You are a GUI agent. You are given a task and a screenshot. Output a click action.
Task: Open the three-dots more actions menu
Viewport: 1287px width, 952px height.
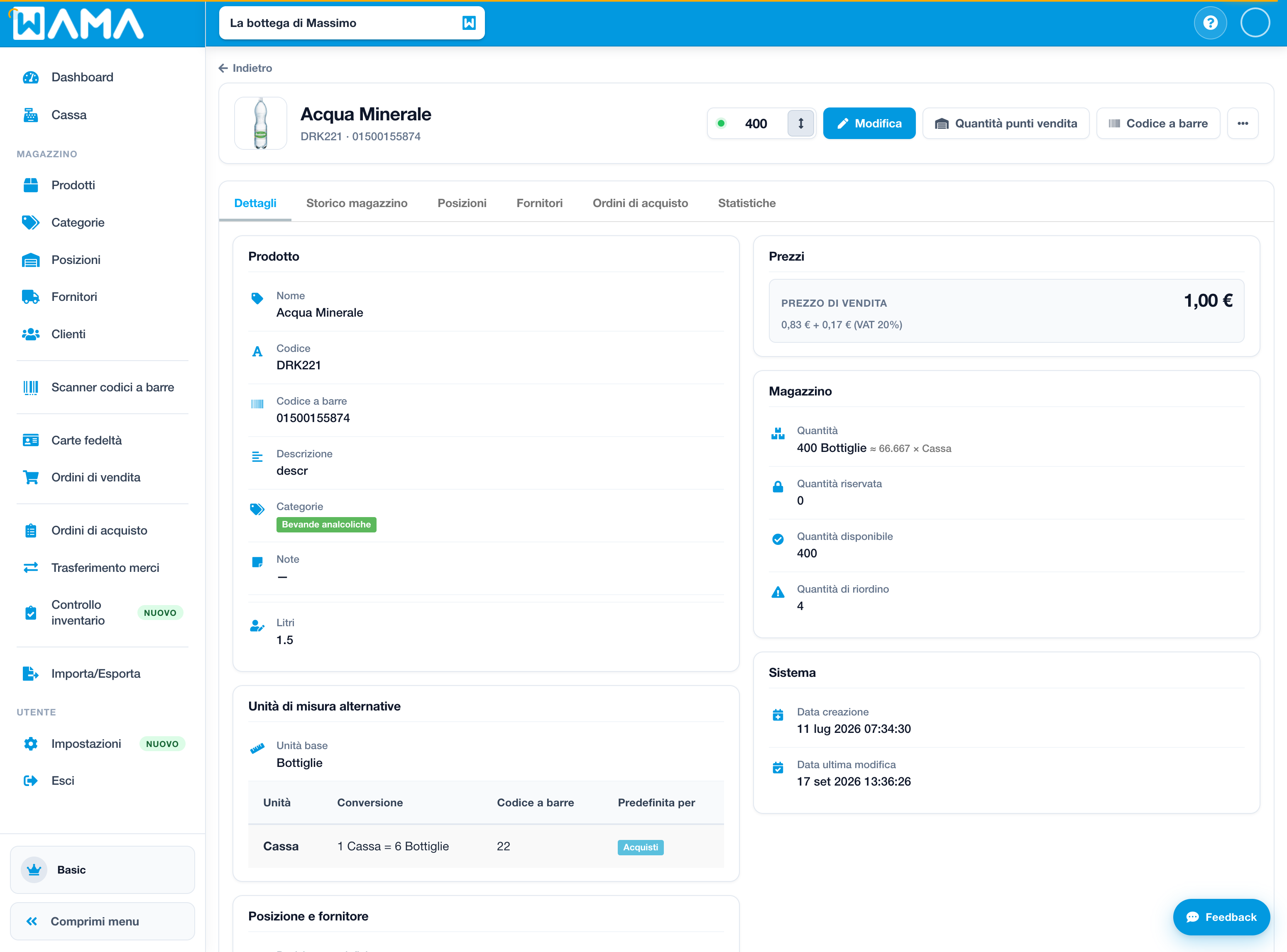(x=1243, y=123)
